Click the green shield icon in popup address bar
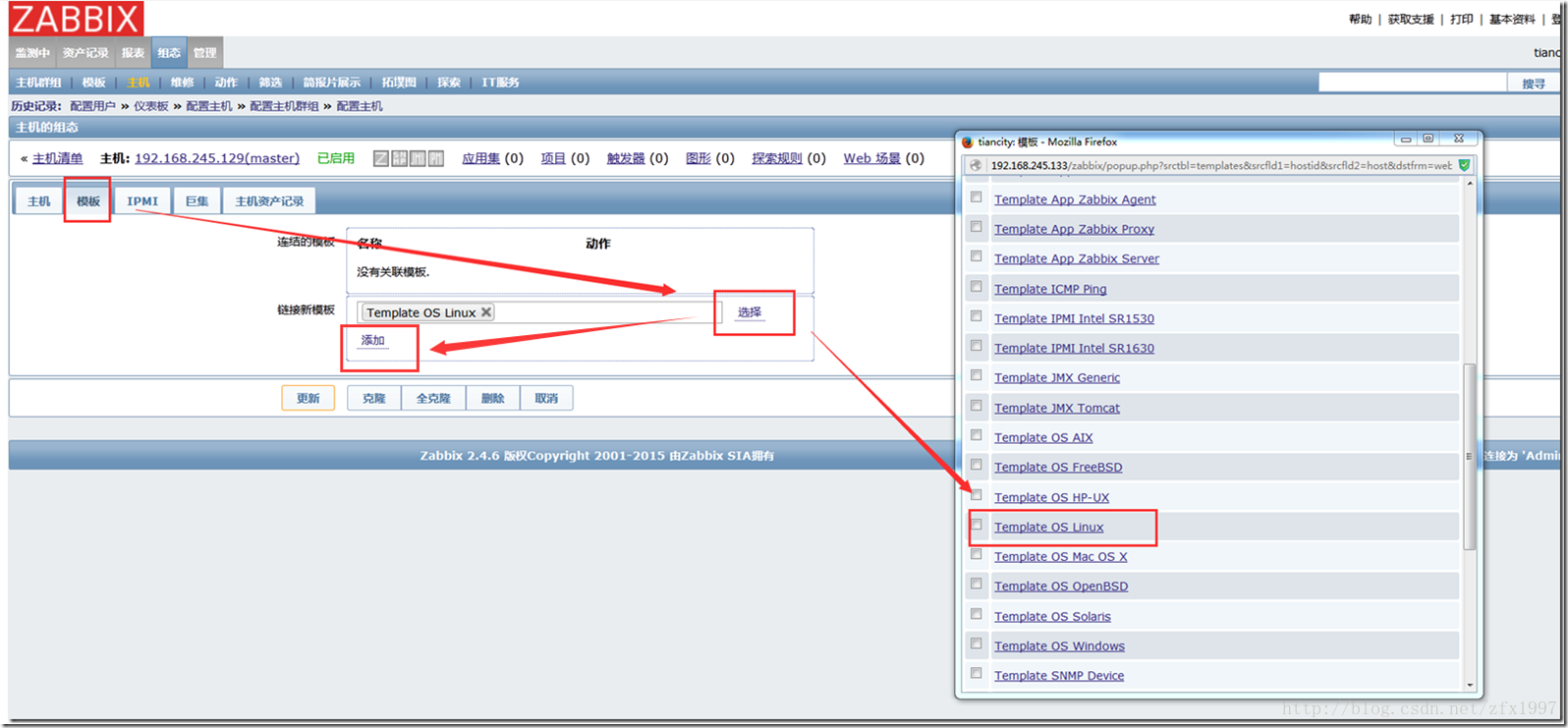 click(1464, 165)
